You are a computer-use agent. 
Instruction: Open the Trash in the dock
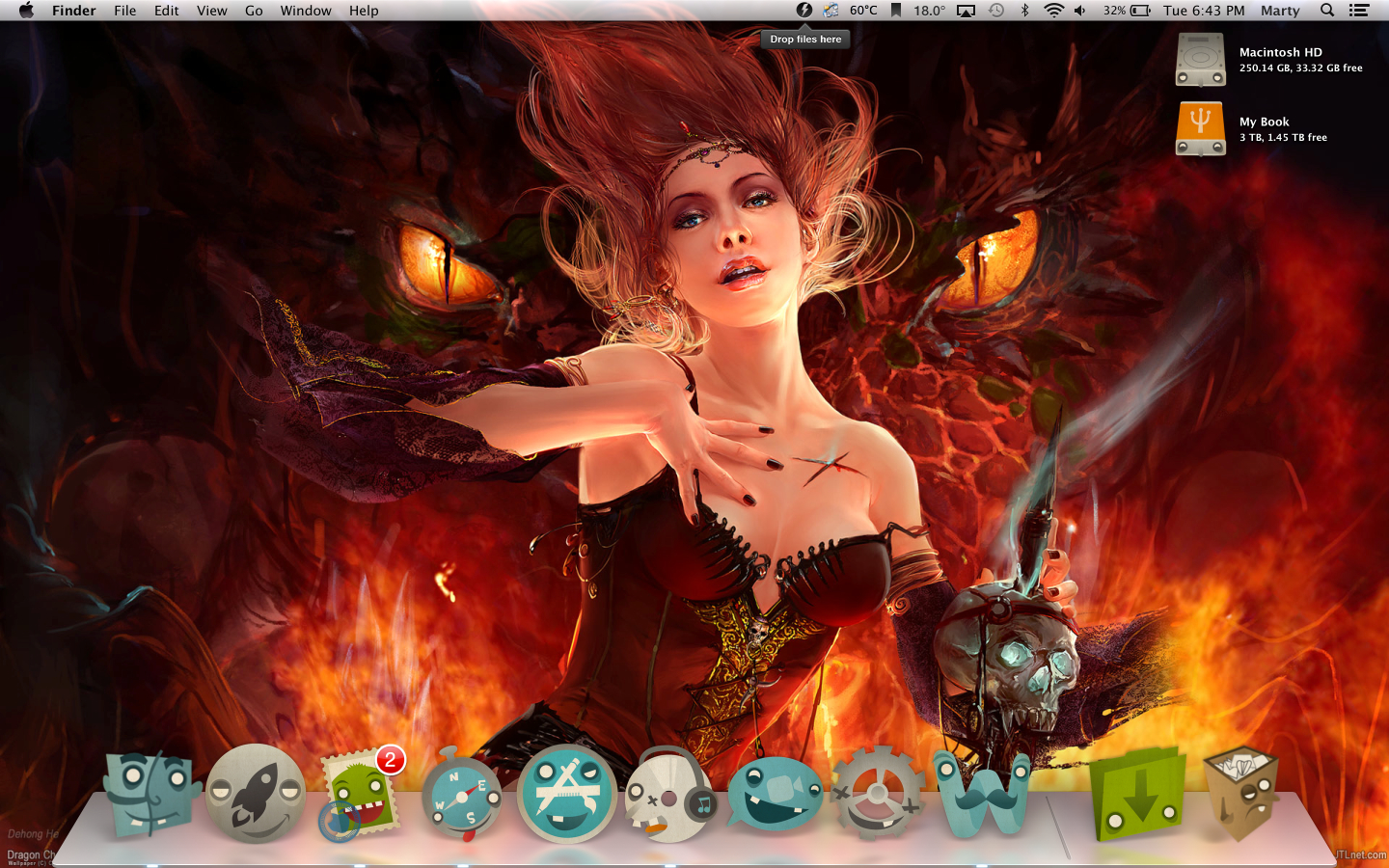(x=1240, y=793)
